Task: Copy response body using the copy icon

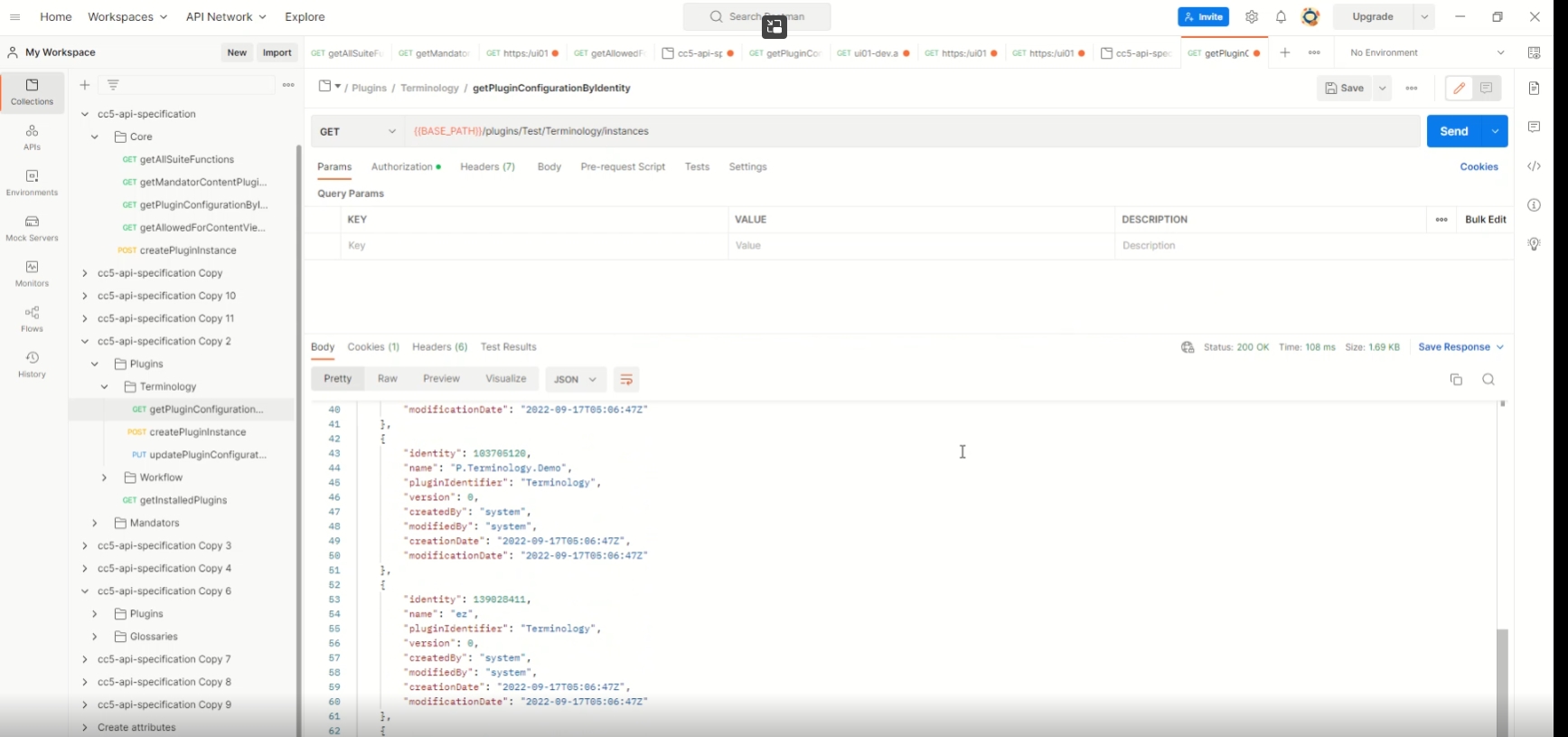Action: coord(1456,380)
